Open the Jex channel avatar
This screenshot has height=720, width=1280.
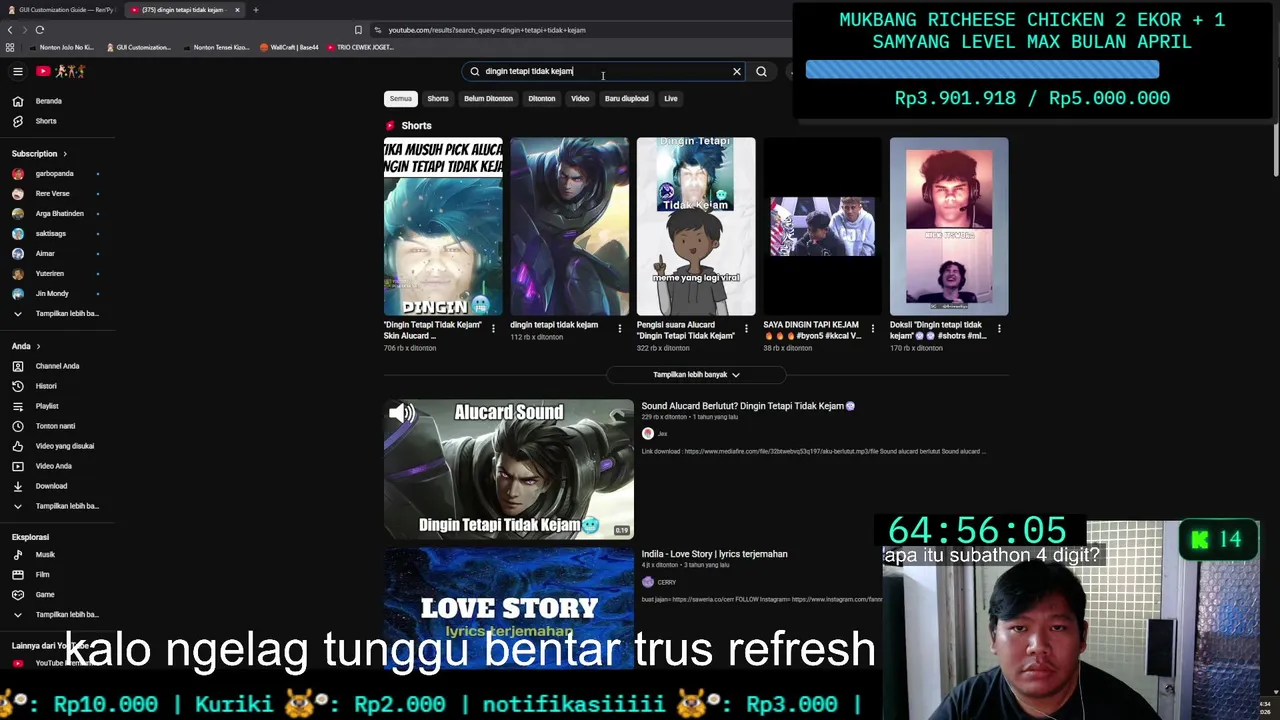648,433
